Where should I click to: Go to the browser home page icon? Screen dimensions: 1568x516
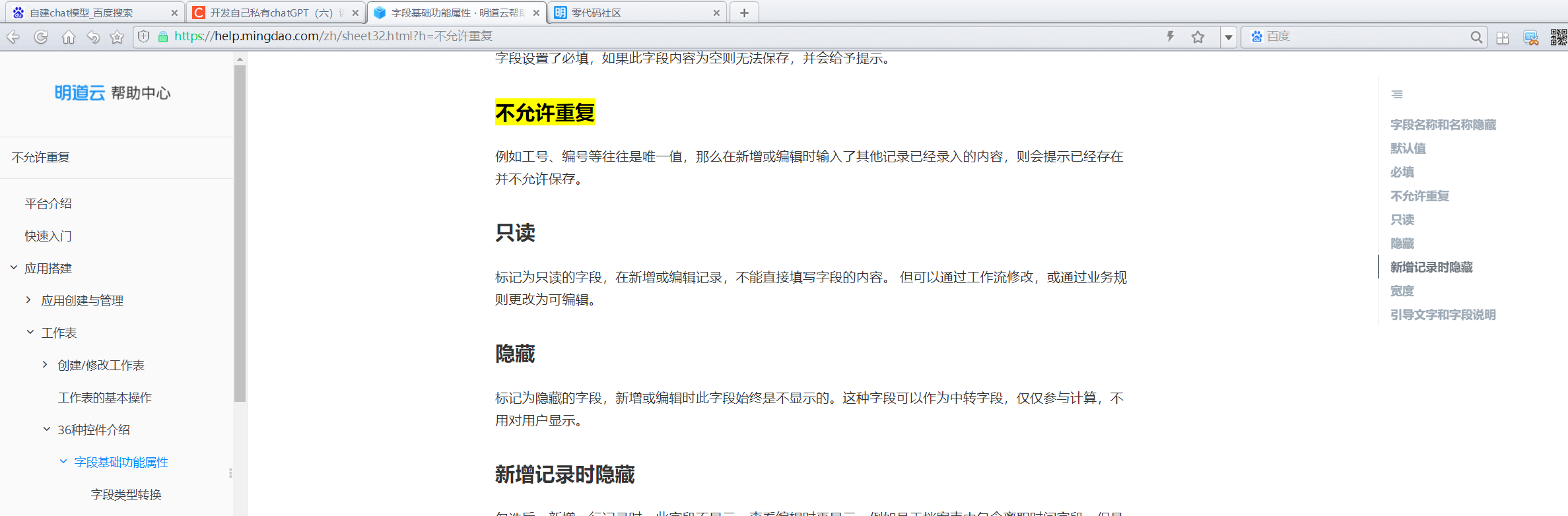pos(68,37)
